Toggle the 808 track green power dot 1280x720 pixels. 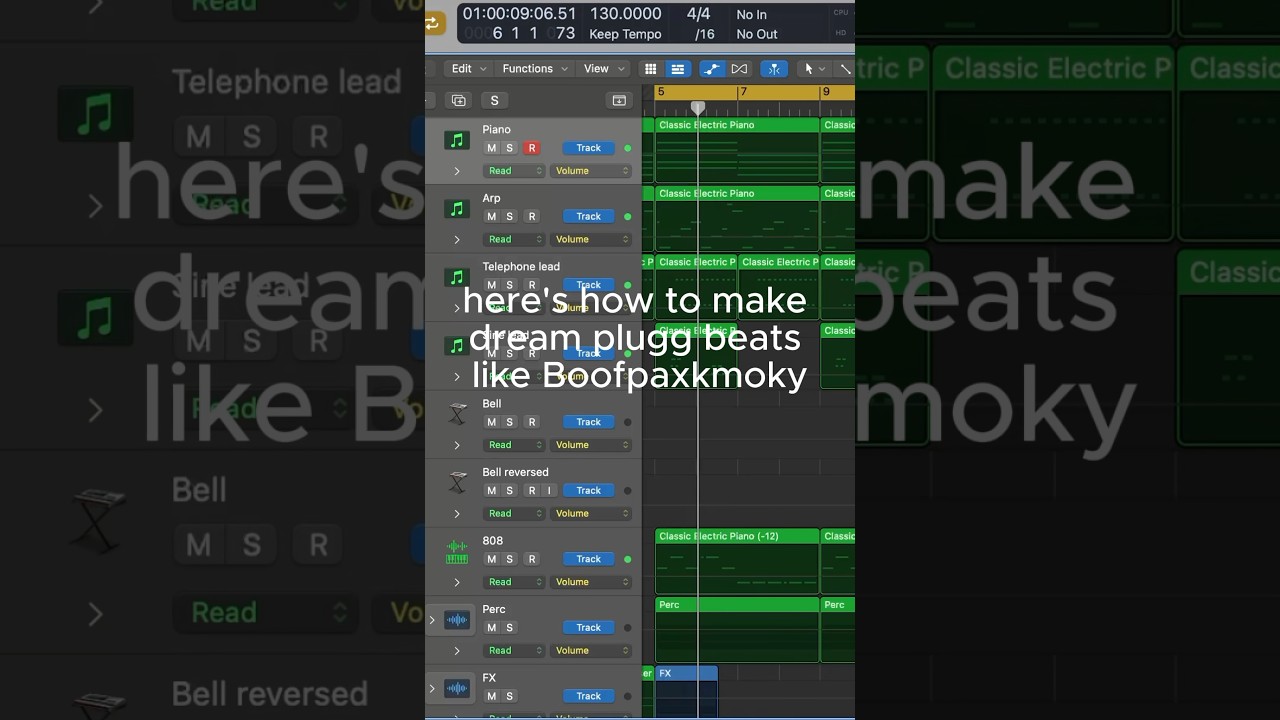pyautogui.click(x=628, y=559)
